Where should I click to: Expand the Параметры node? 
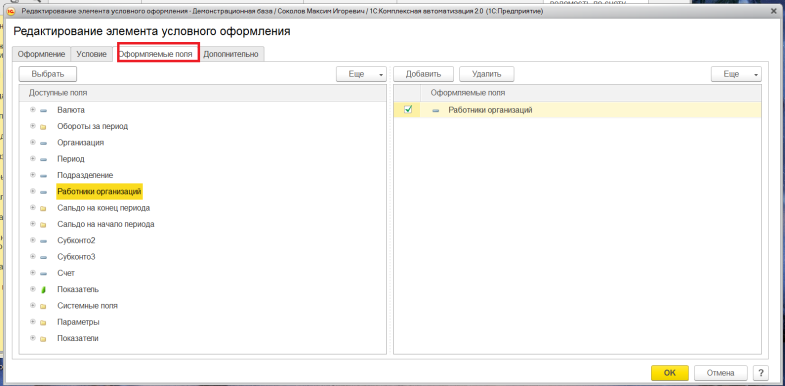tap(33, 321)
